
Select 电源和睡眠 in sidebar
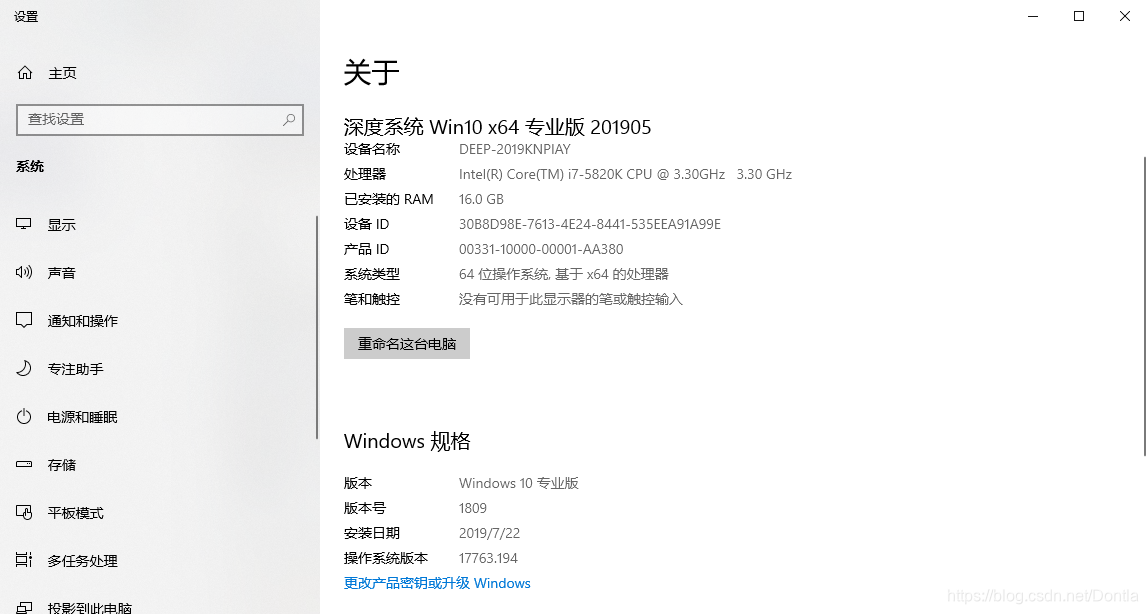pos(83,416)
